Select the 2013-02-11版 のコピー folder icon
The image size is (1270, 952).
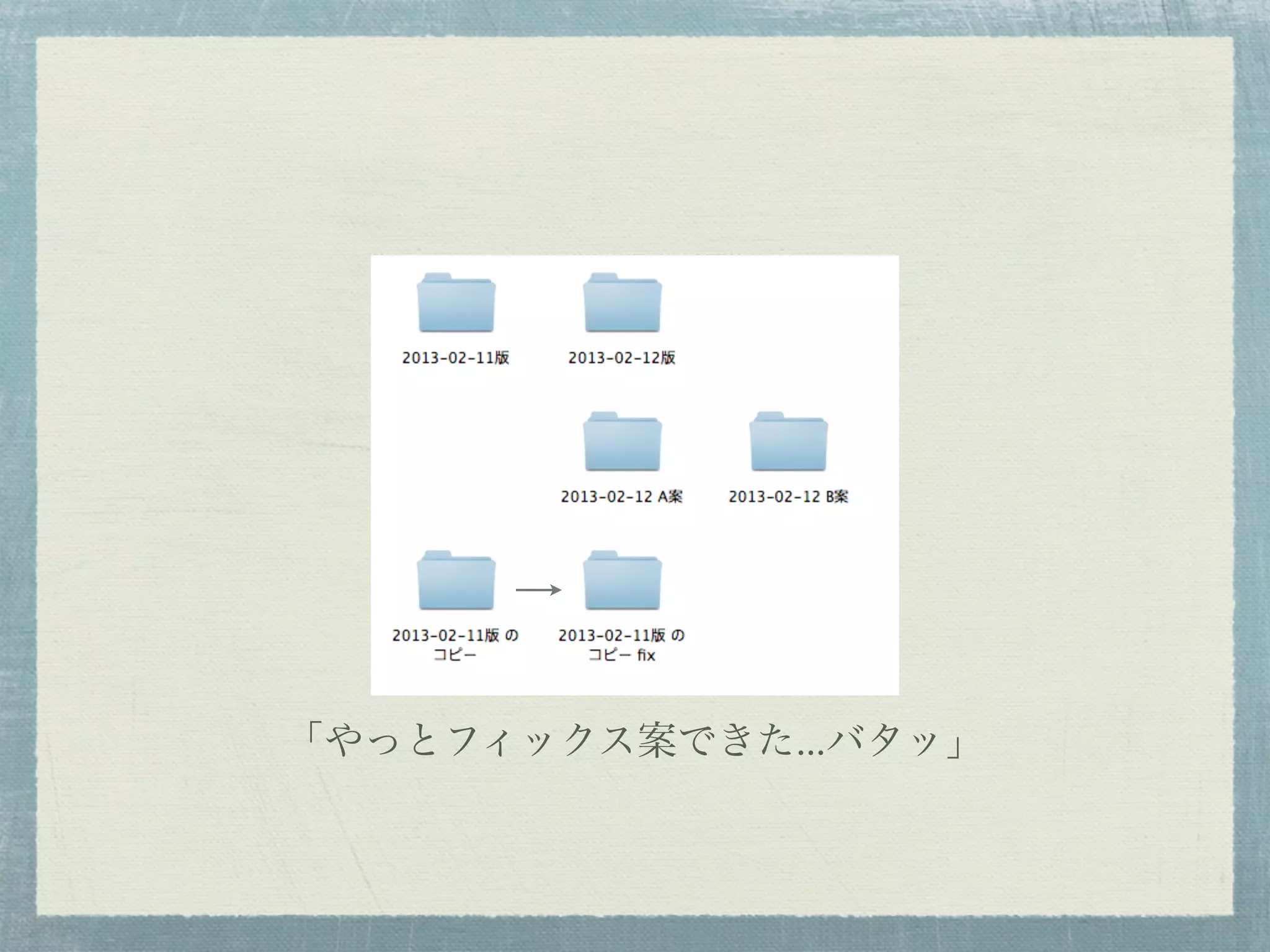click(456, 580)
